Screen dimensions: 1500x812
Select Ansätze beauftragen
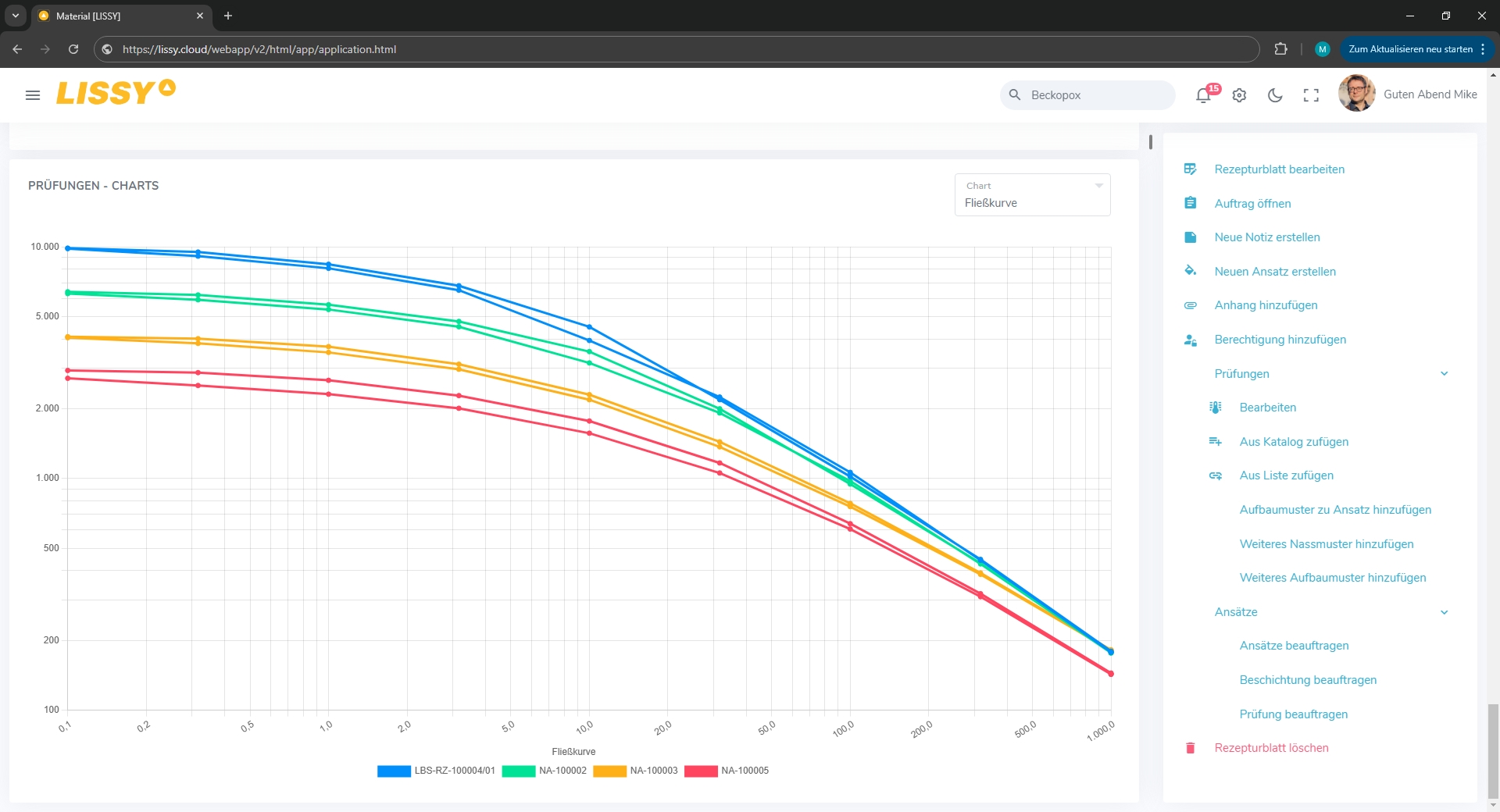point(1294,646)
